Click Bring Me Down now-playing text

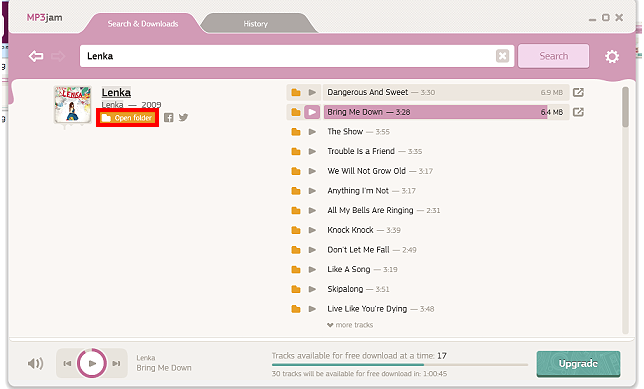coord(164,368)
